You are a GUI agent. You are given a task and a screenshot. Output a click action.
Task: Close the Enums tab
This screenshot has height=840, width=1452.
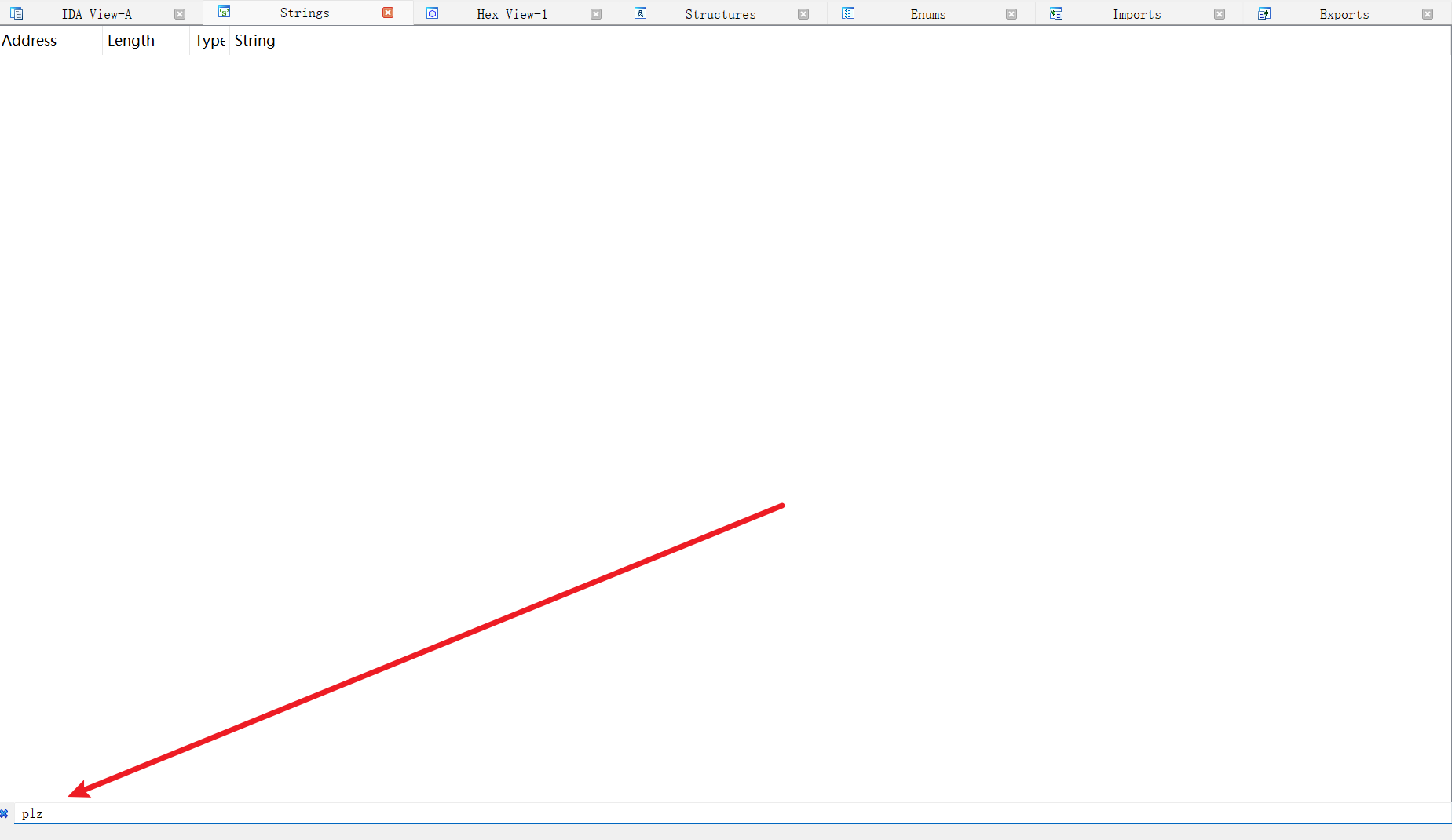coord(1011,14)
